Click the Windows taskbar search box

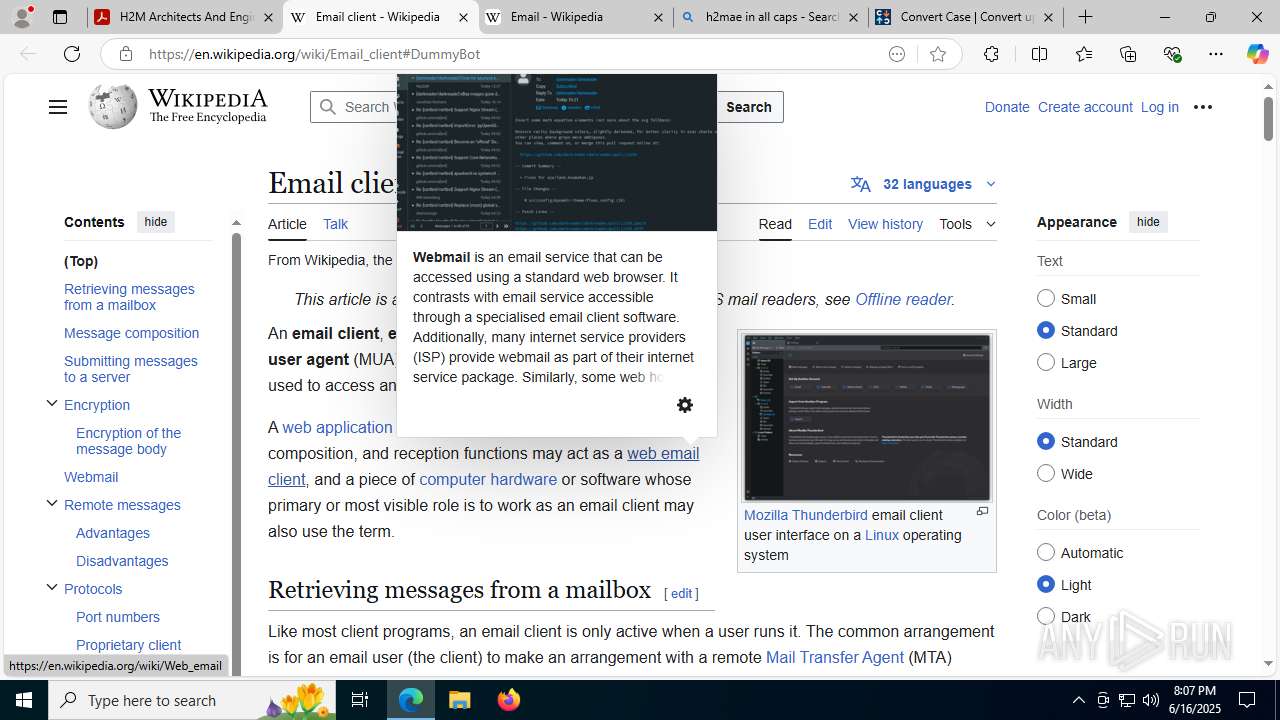tap(194, 700)
